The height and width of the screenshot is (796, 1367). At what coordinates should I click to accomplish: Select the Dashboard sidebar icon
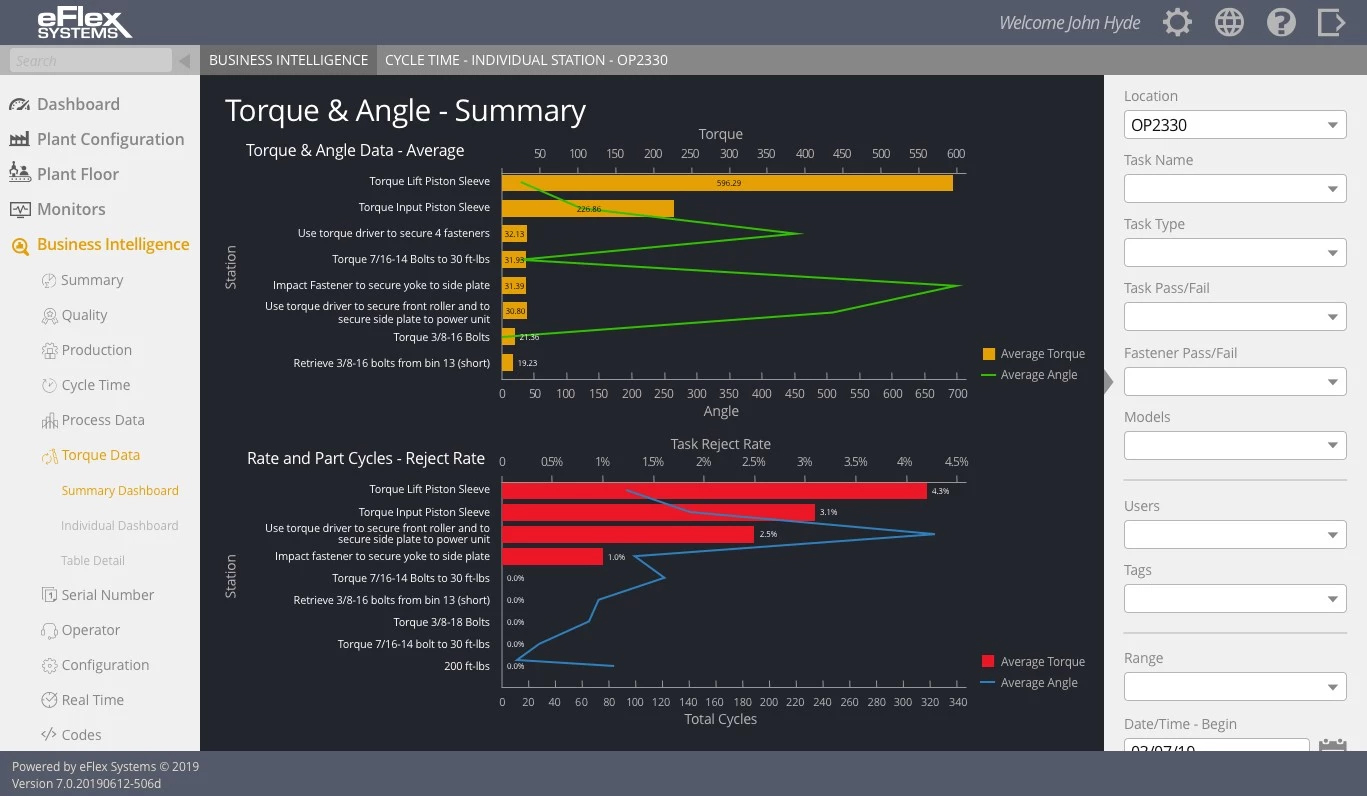79,104
